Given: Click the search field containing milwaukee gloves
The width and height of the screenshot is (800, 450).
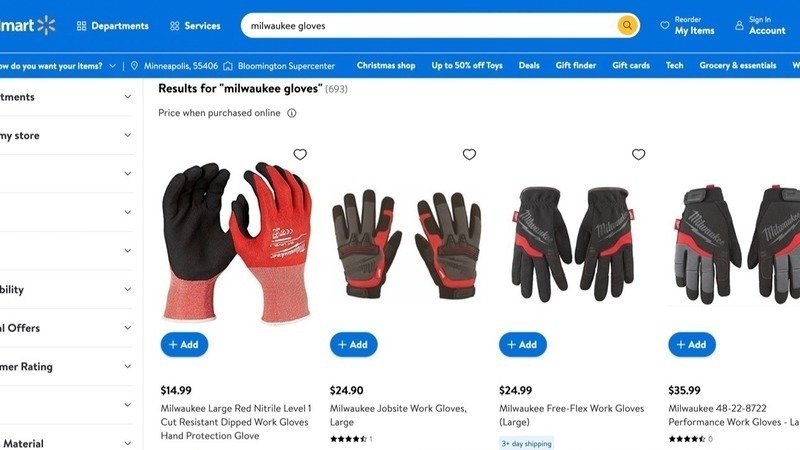Looking at the screenshot, I should click(x=429, y=26).
